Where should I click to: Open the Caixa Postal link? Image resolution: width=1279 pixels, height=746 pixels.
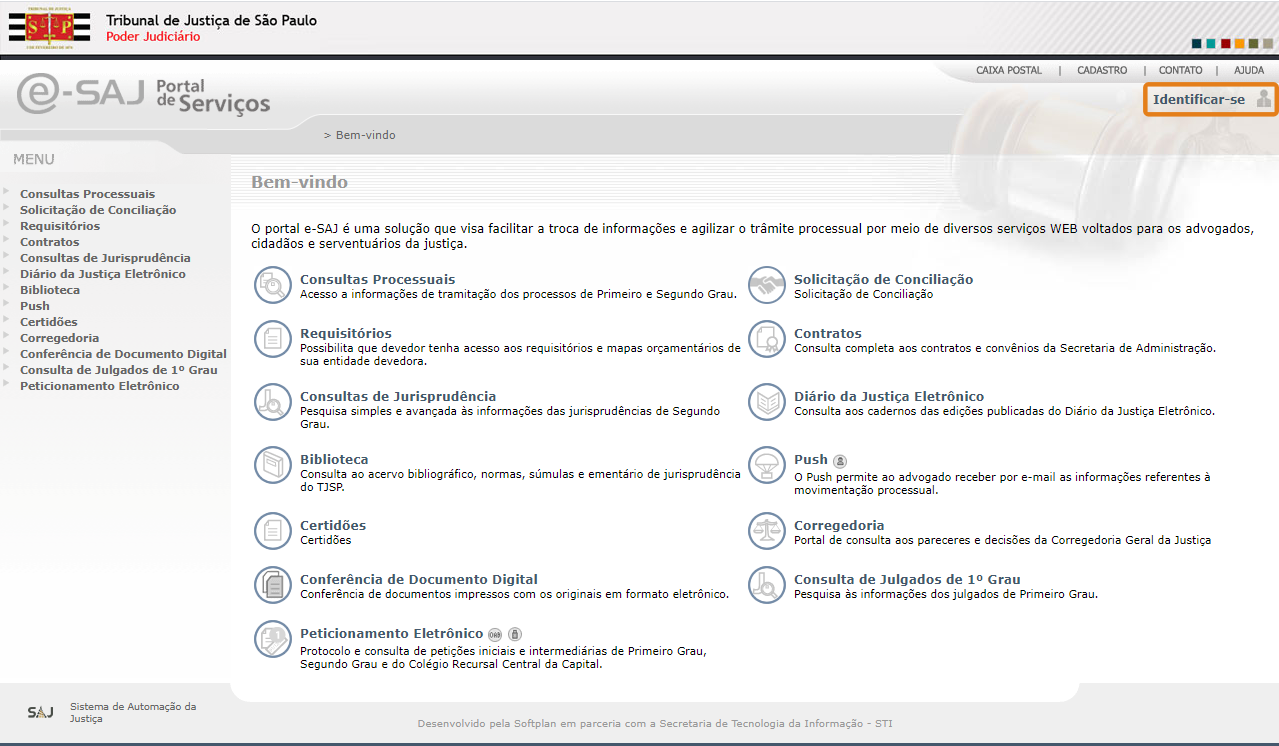point(1009,71)
